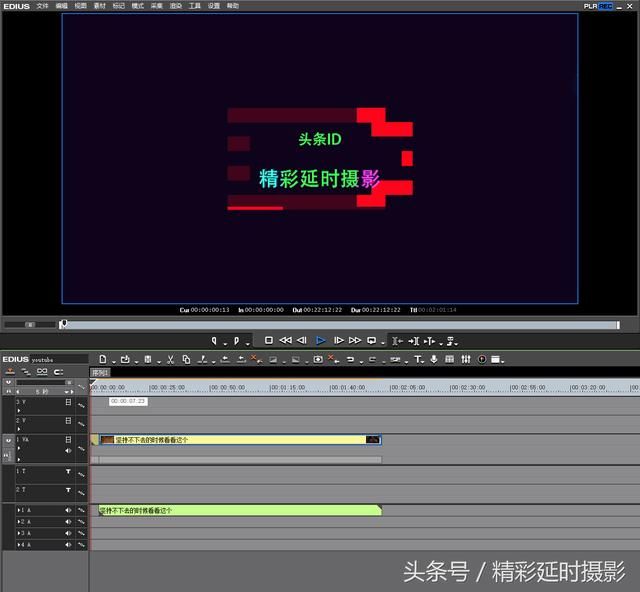
Task: Click the create title T tool
Action: [418, 359]
